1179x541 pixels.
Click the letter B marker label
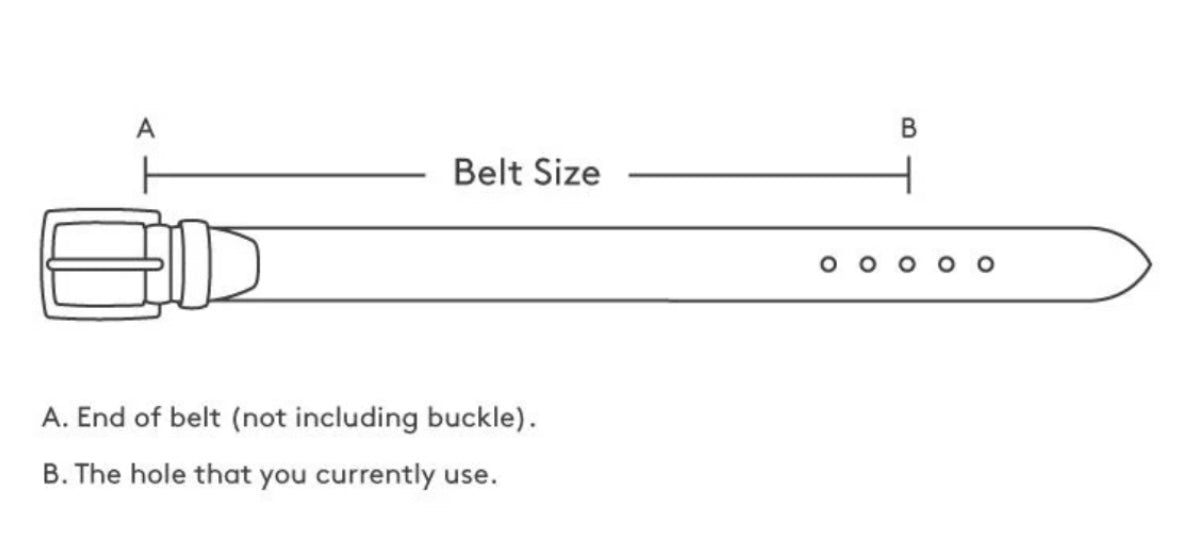pos(908,128)
